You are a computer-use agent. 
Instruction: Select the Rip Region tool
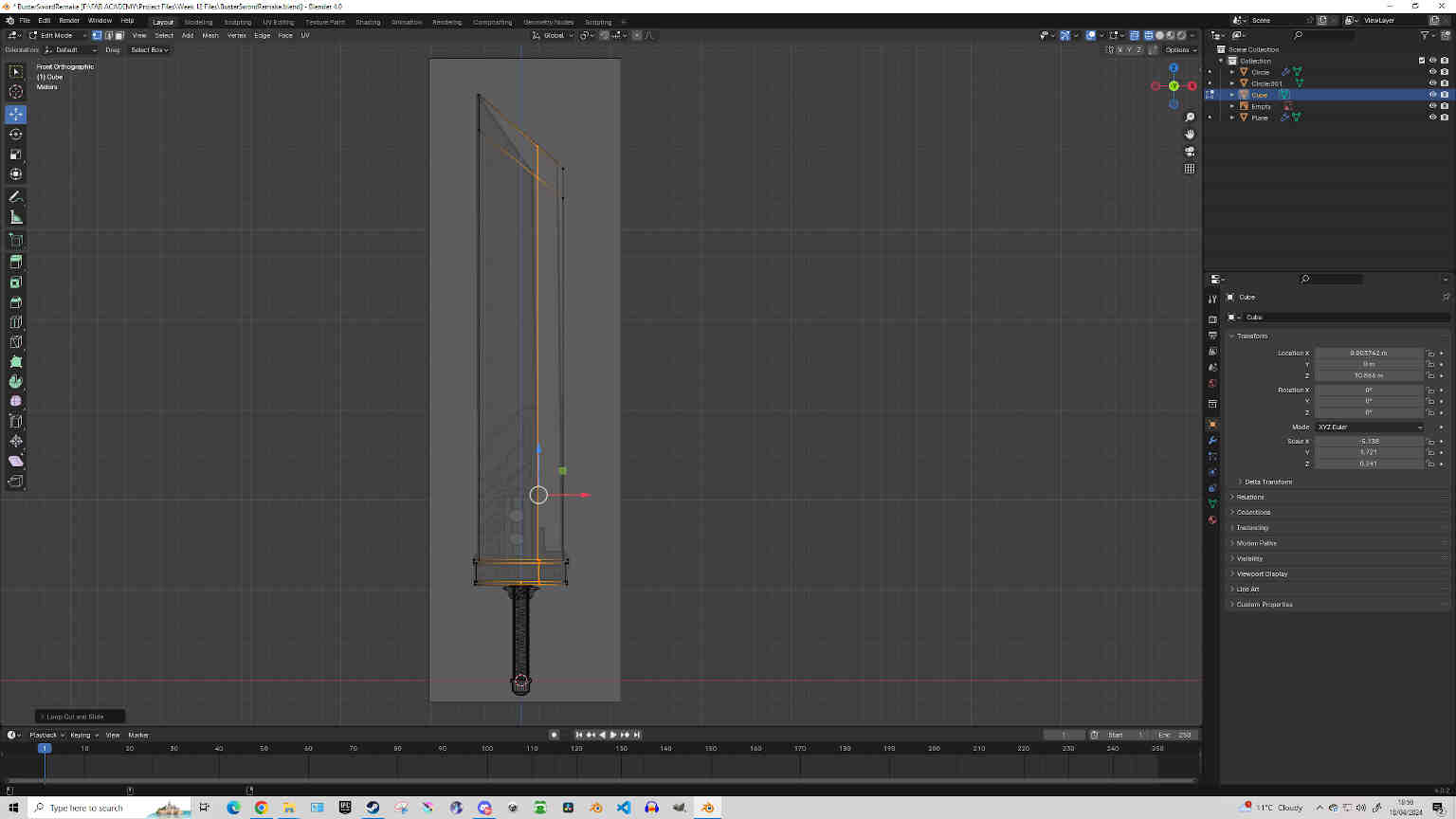coord(16,482)
